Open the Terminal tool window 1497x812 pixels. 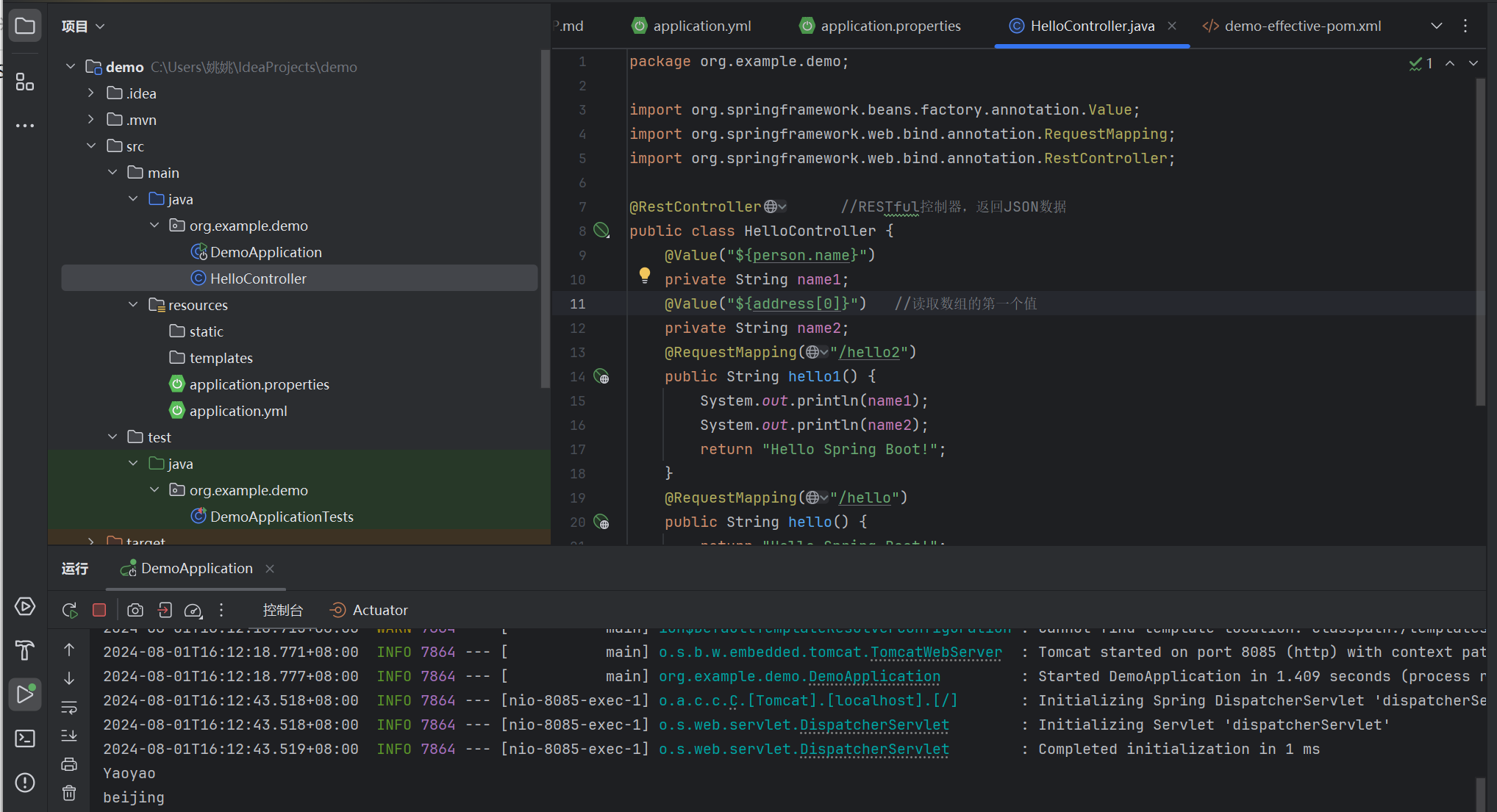(x=25, y=739)
